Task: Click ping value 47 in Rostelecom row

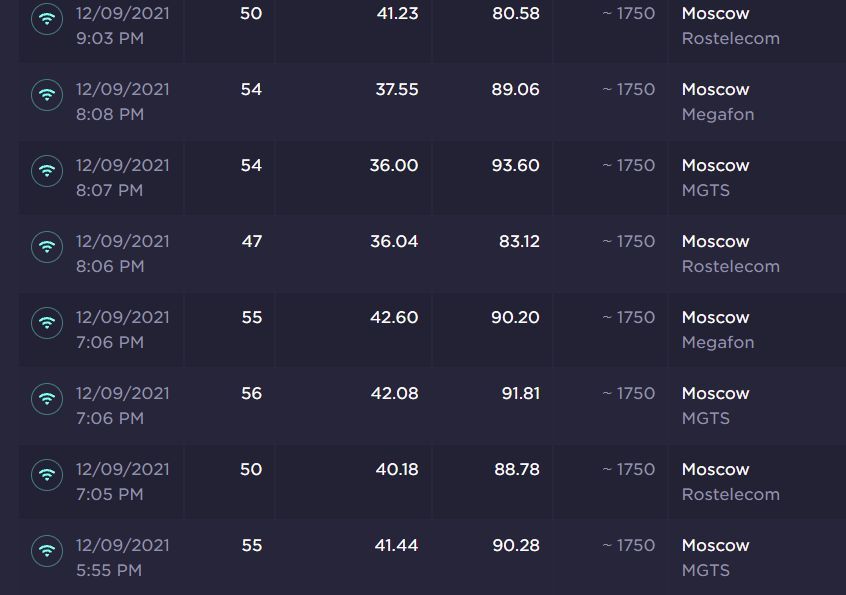Action: [251, 242]
